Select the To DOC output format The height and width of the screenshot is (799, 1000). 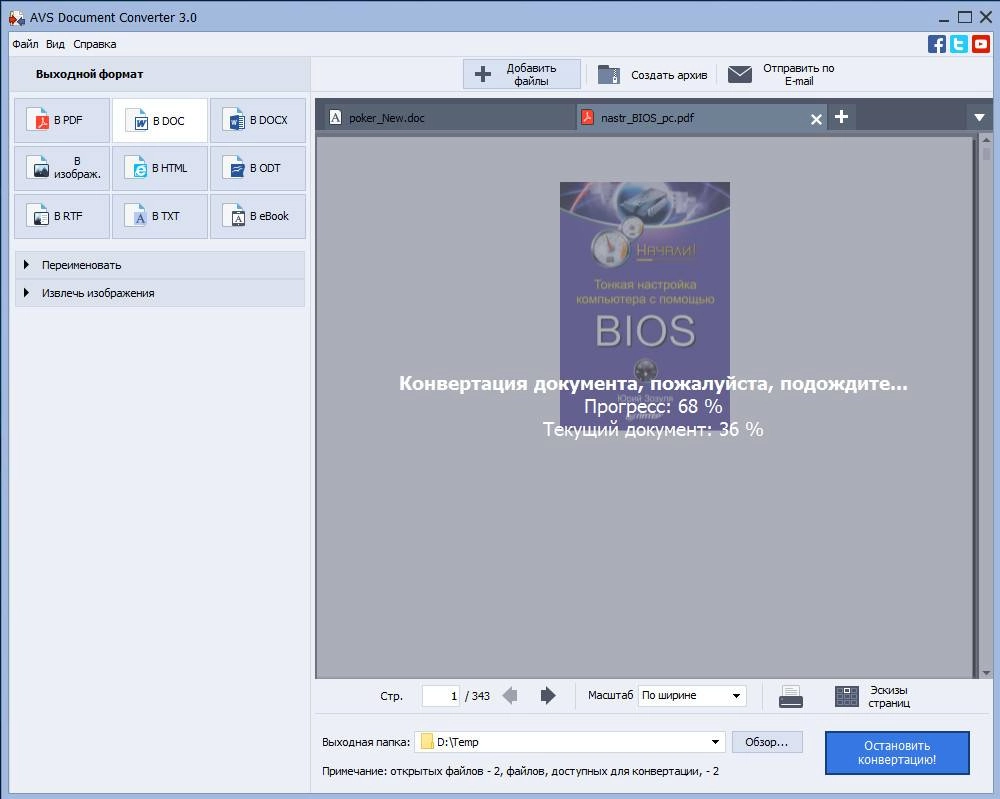pyautogui.click(x=160, y=120)
